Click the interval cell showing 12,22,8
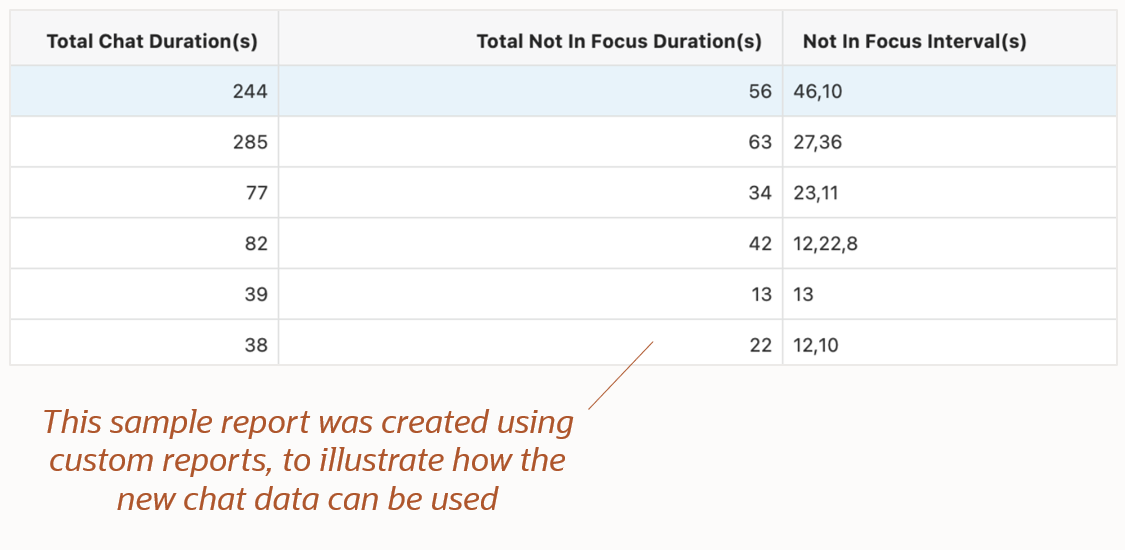This screenshot has width=1125, height=550. tap(825, 243)
